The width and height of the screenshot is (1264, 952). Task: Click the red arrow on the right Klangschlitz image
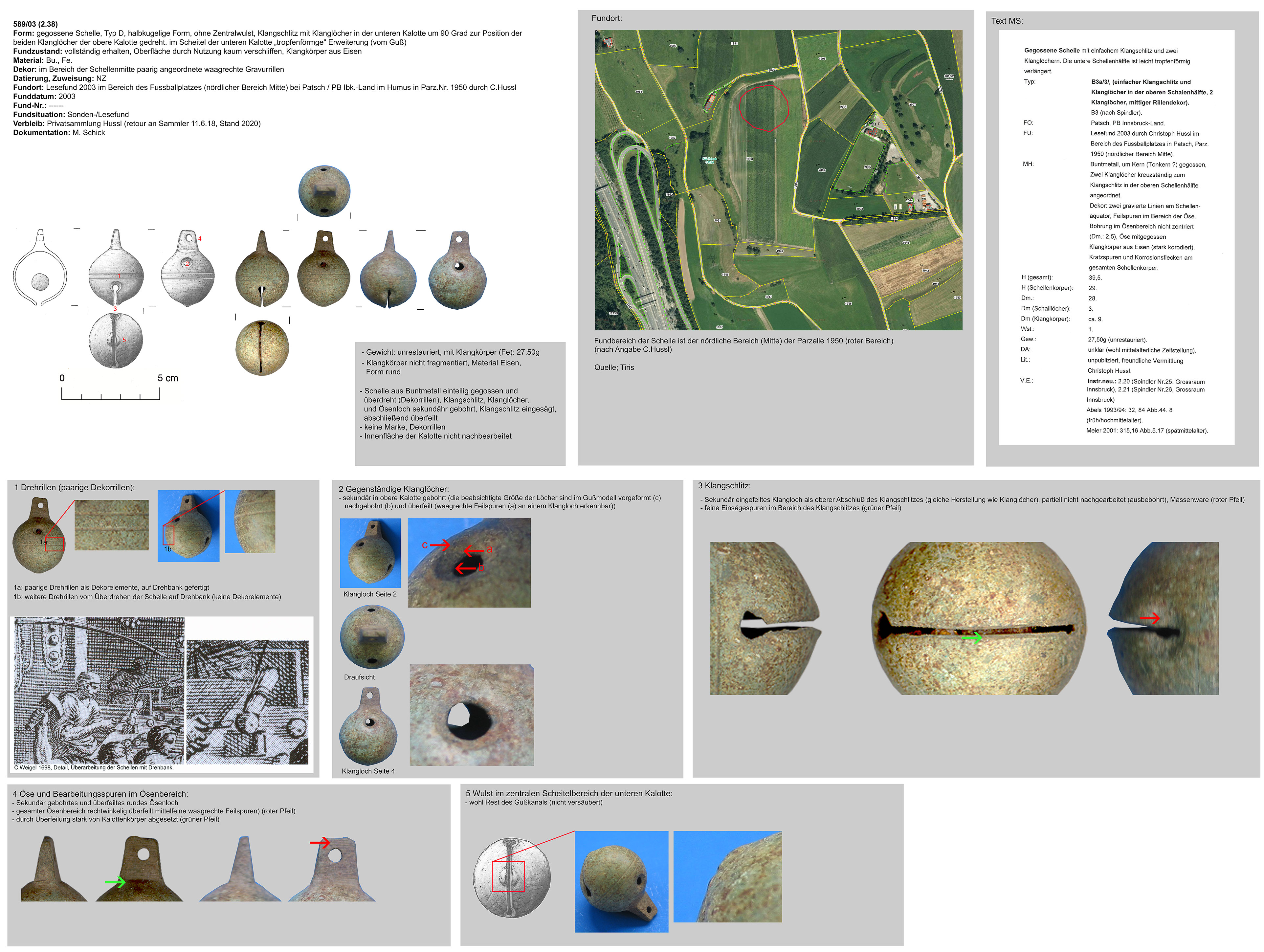point(1150,618)
